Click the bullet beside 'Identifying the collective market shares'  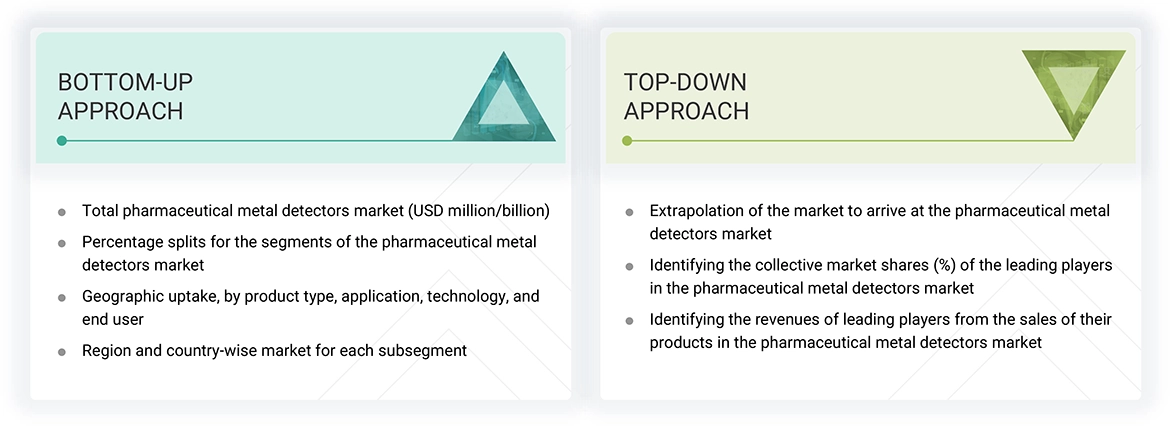click(629, 266)
